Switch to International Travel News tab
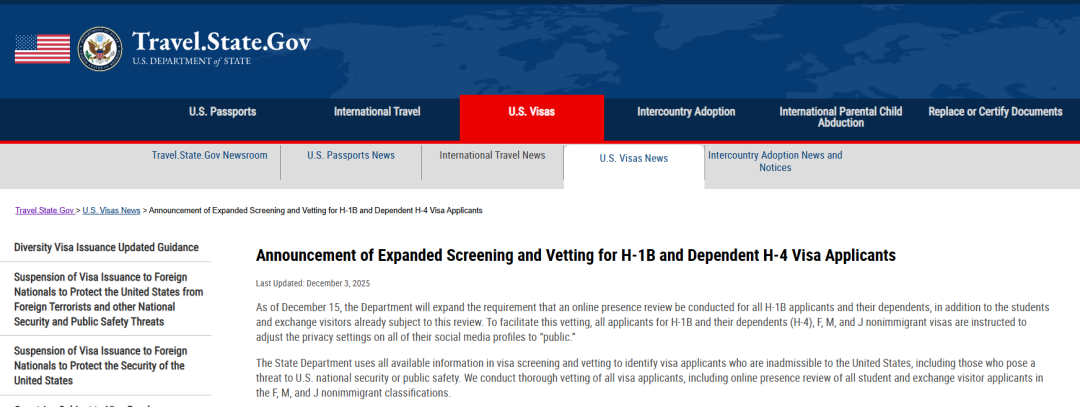Image resolution: width=1080 pixels, height=407 pixels. point(492,156)
